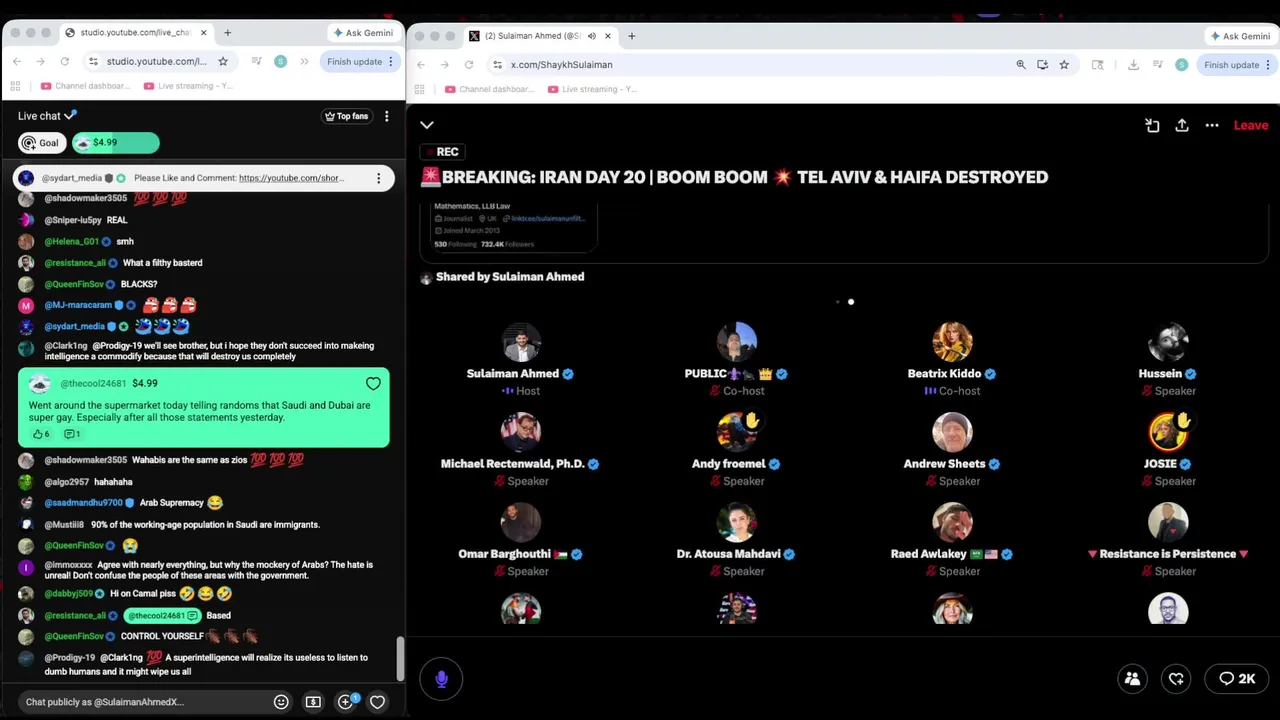
Task: Collapse the Space with the down chevron
Action: [x=427, y=125]
